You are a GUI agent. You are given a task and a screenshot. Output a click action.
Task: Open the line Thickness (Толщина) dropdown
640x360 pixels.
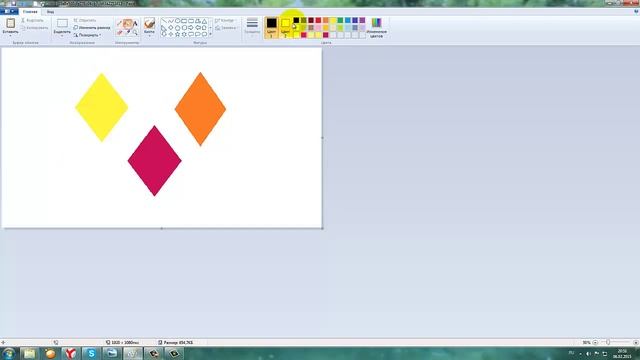(252, 27)
